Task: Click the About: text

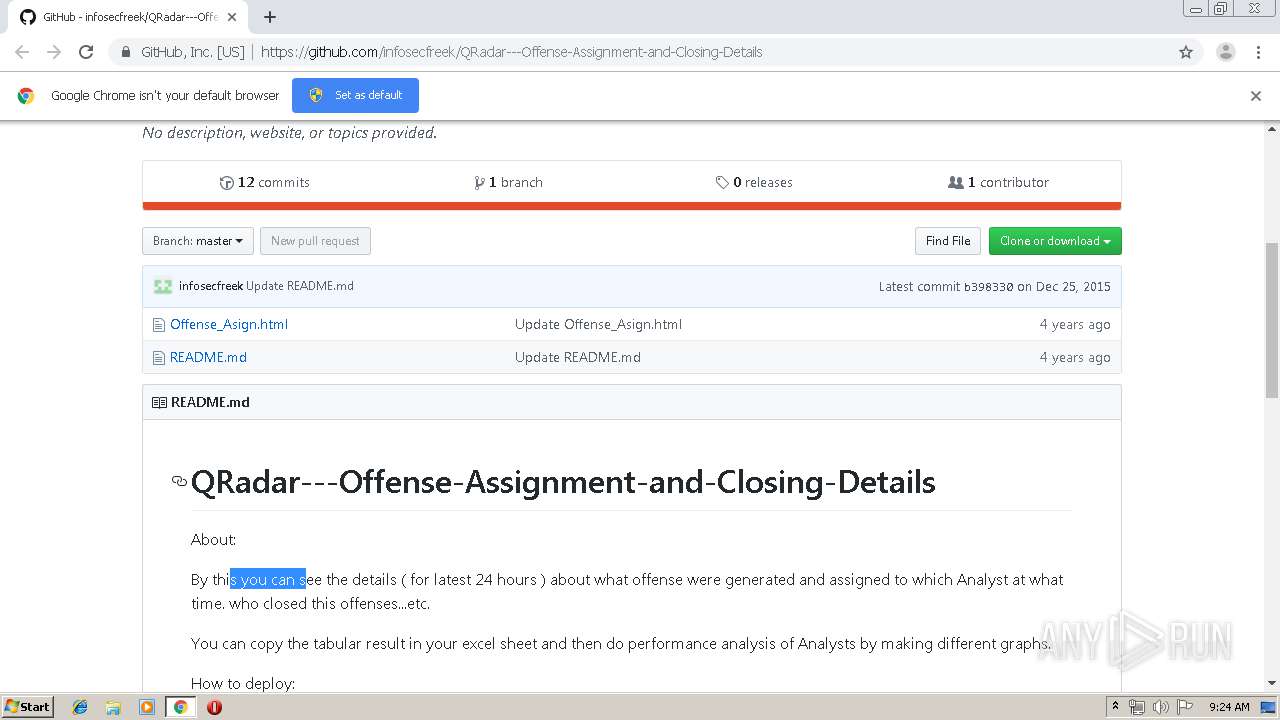Action: pos(213,539)
